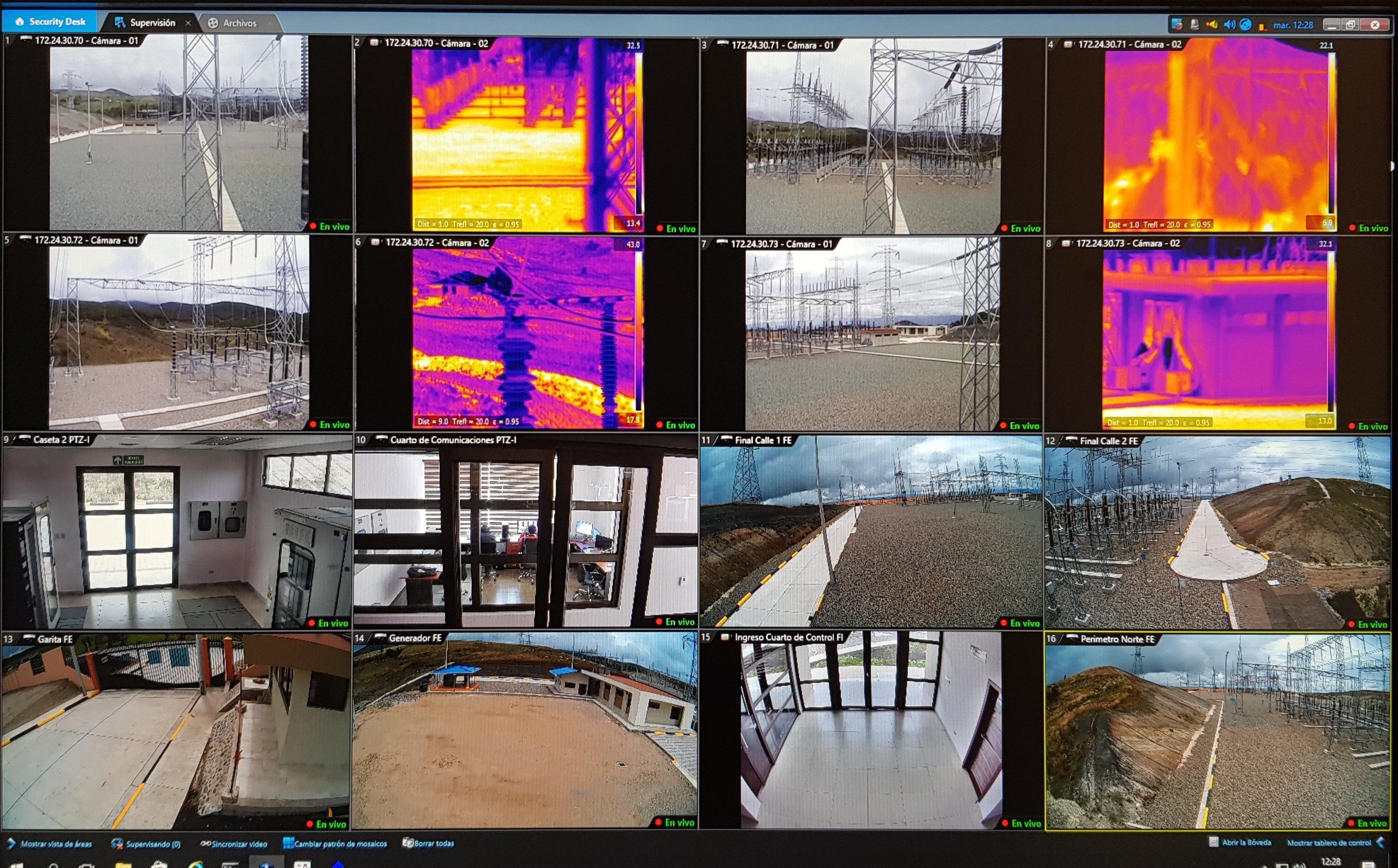Open the Security Desk home tab
1398x868 pixels.
[51, 22]
